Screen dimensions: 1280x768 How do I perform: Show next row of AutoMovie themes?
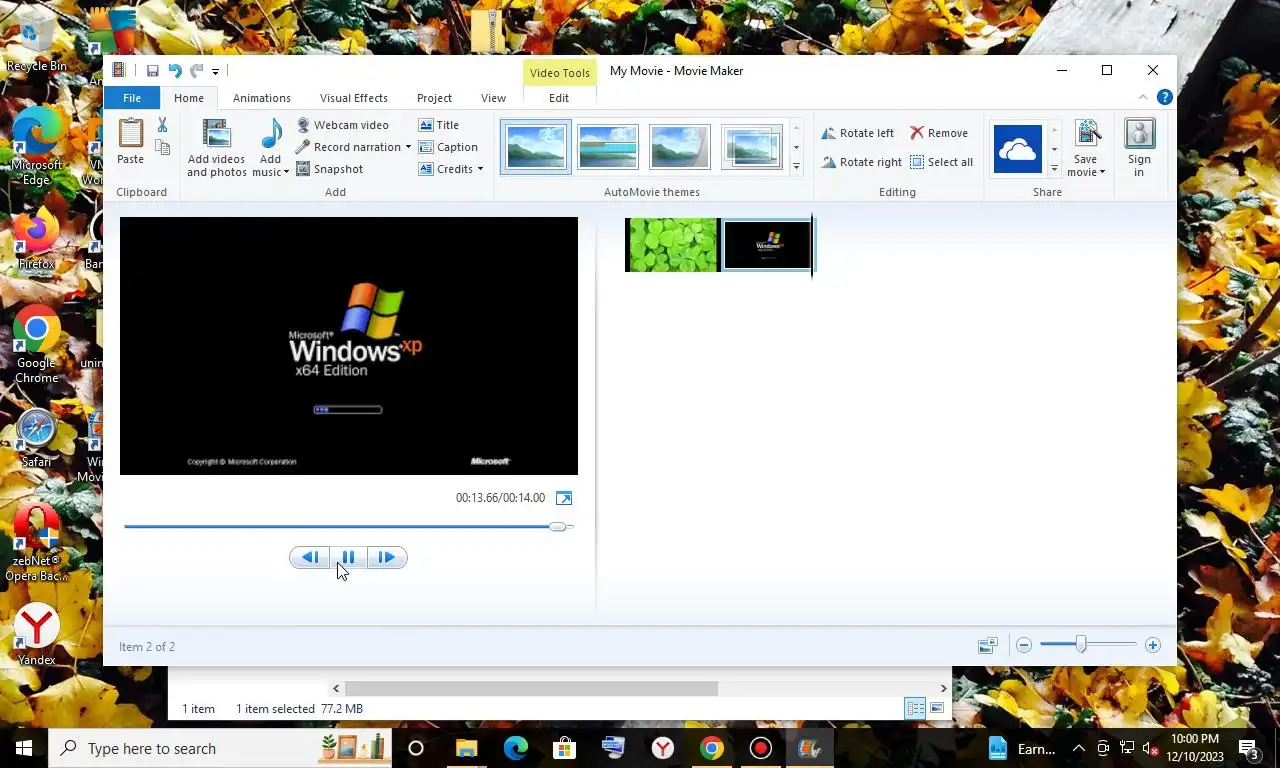point(796,148)
